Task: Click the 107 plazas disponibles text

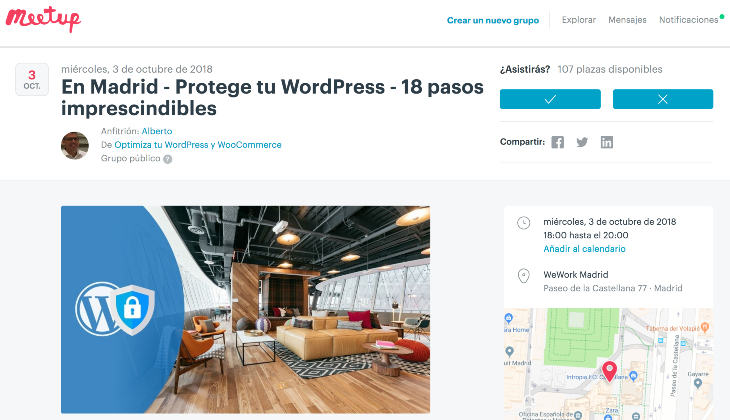Action: (610, 69)
